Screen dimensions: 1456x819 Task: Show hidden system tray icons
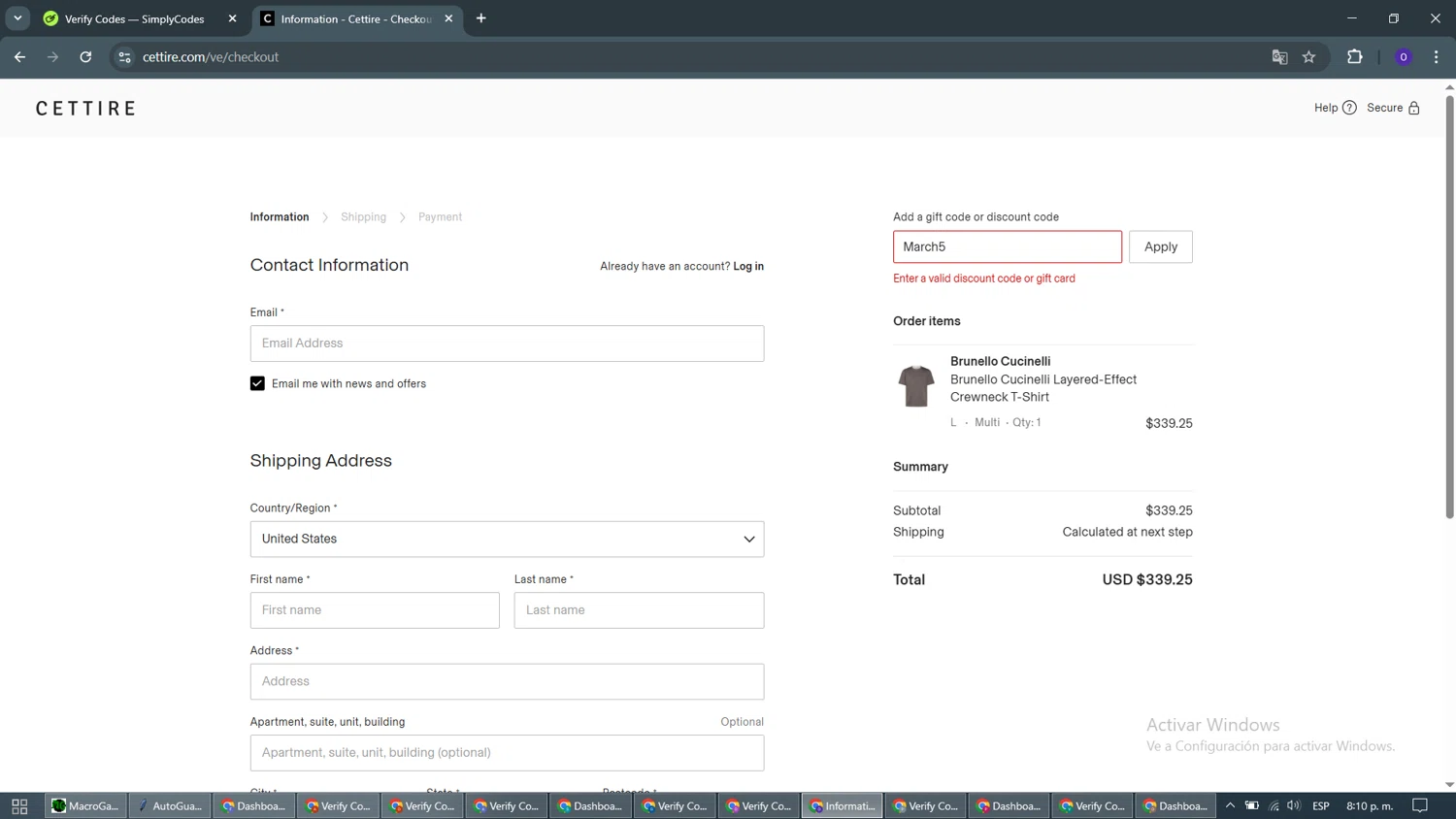(x=1230, y=805)
